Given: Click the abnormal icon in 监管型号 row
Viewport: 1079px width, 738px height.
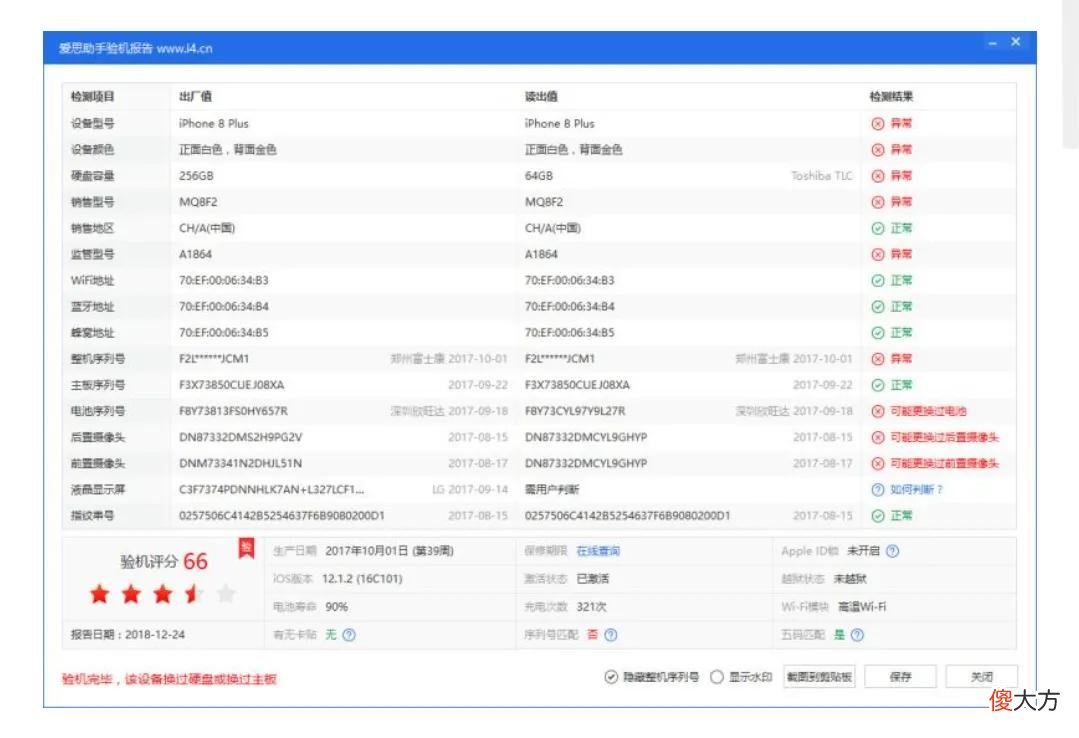Looking at the screenshot, I should coord(877,255).
